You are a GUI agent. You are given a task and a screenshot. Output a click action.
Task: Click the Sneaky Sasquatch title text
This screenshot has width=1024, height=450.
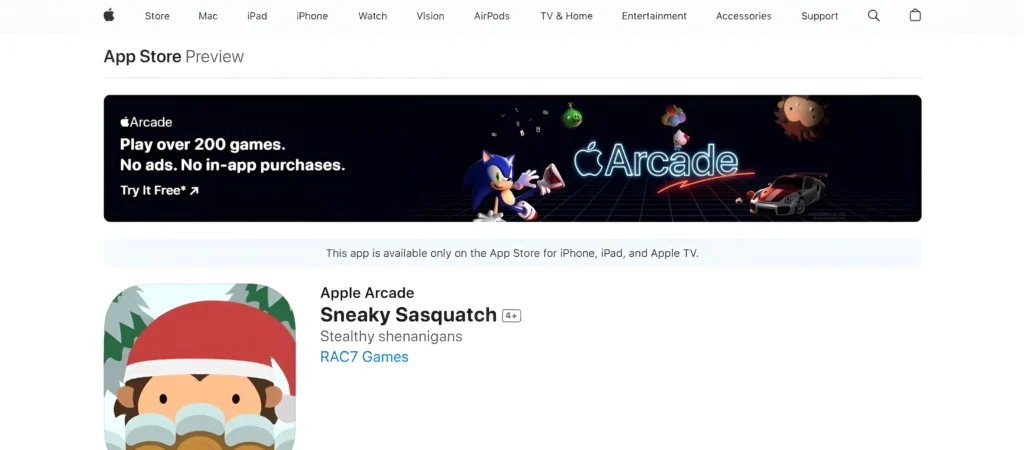pos(408,315)
